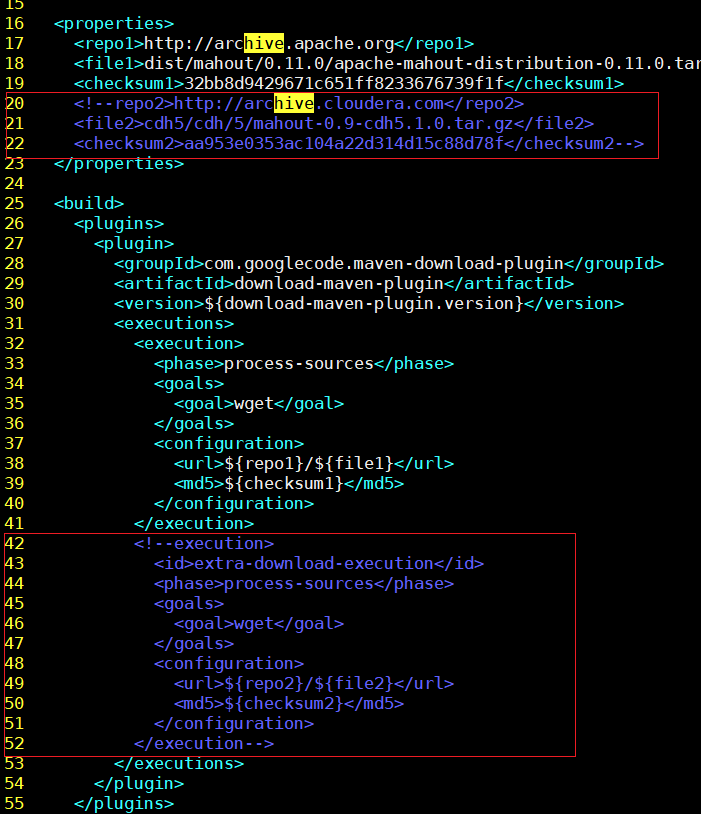This screenshot has height=814, width=701.
Task: Click the opening plugins tag on line 26
Action: pyautogui.click(x=119, y=224)
